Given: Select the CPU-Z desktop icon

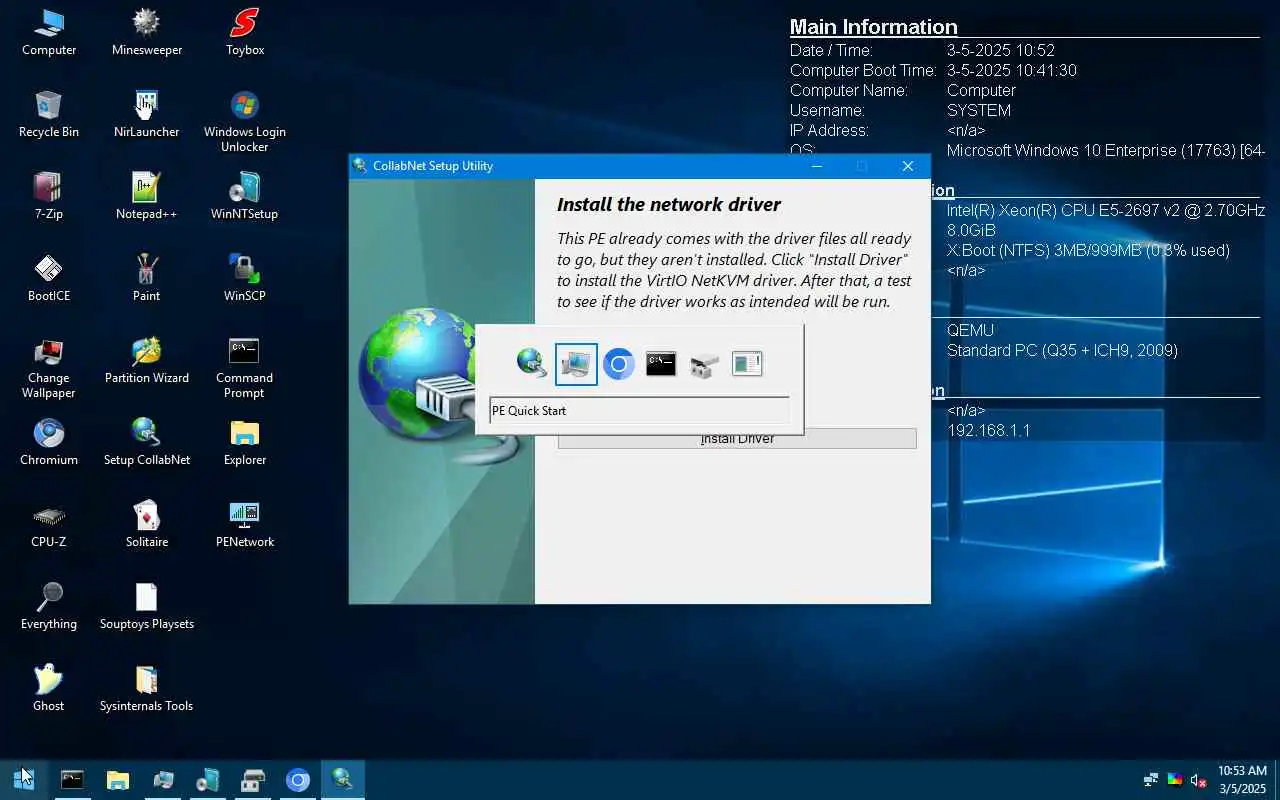Looking at the screenshot, I should click(48, 524).
